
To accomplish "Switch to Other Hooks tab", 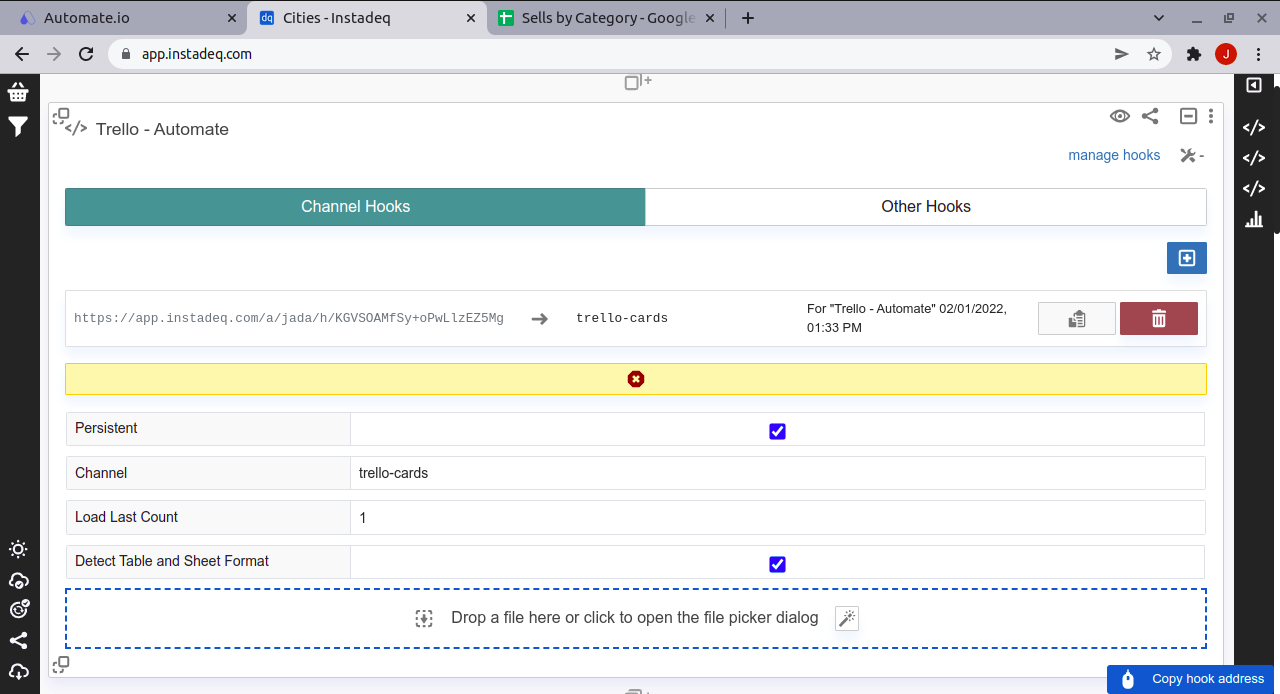I will (926, 207).
